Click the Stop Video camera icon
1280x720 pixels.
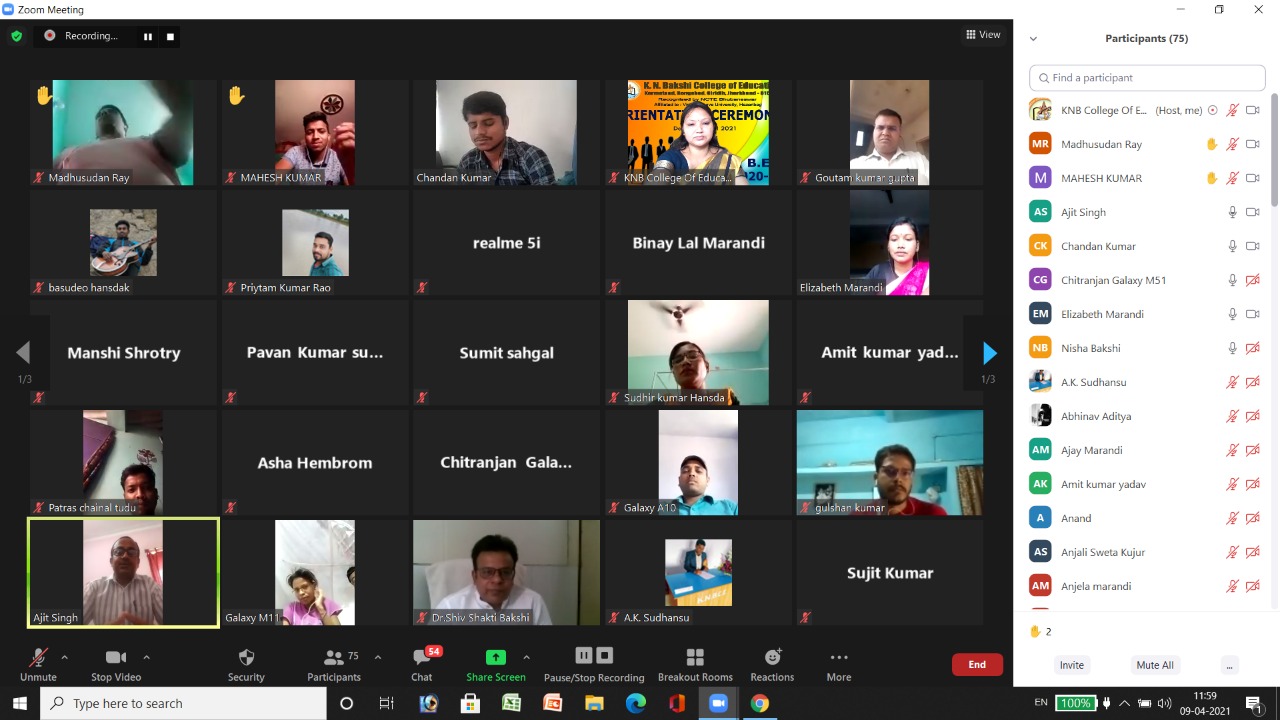point(116,657)
